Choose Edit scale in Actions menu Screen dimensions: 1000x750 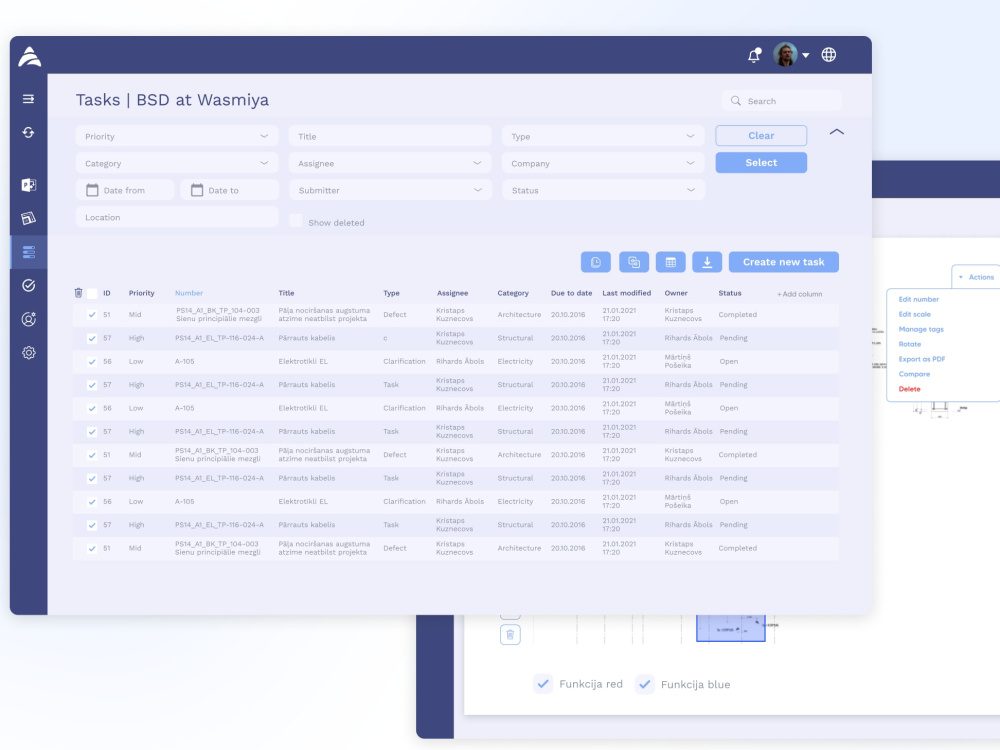[x=915, y=314]
